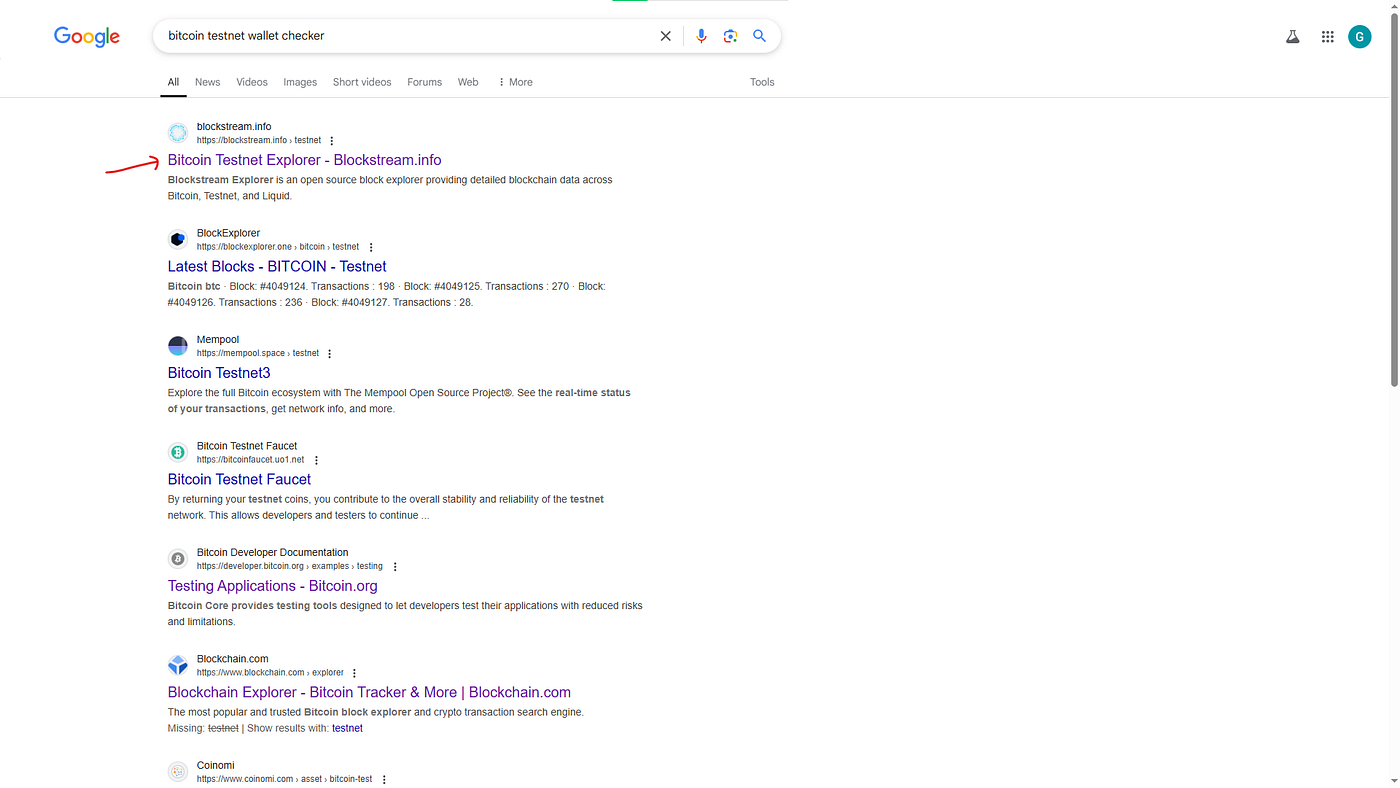This screenshot has width=1400, height=788.
Task: Click the 'Mempool' site name text
Action: [218, 340]
